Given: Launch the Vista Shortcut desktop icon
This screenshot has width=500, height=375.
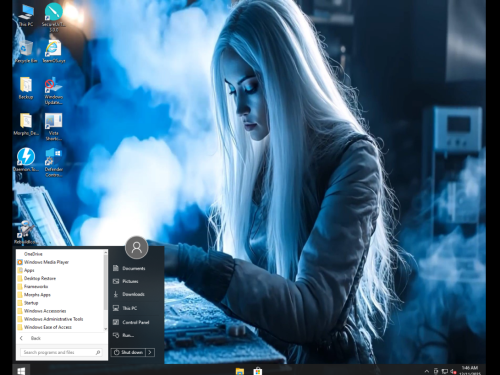Looking at the screenshot, I should [53, 127].
